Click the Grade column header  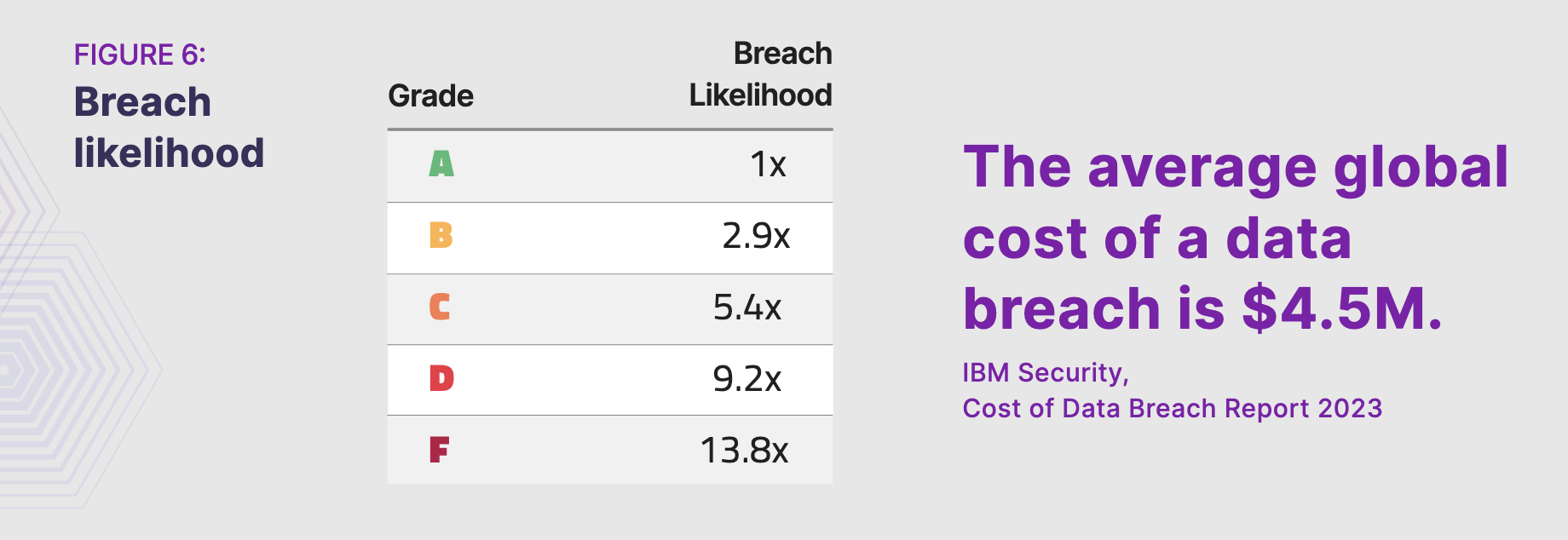[430, 96]
